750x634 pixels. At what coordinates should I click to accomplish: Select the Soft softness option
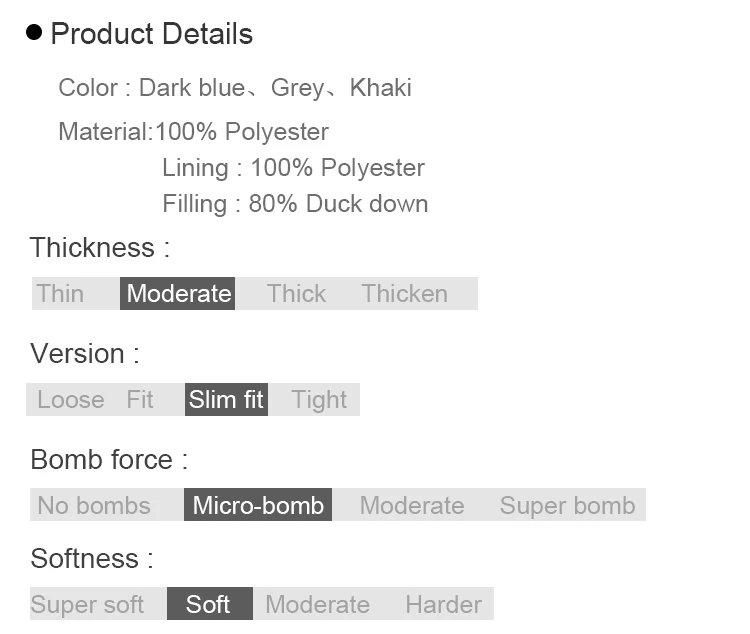(210, 603)
